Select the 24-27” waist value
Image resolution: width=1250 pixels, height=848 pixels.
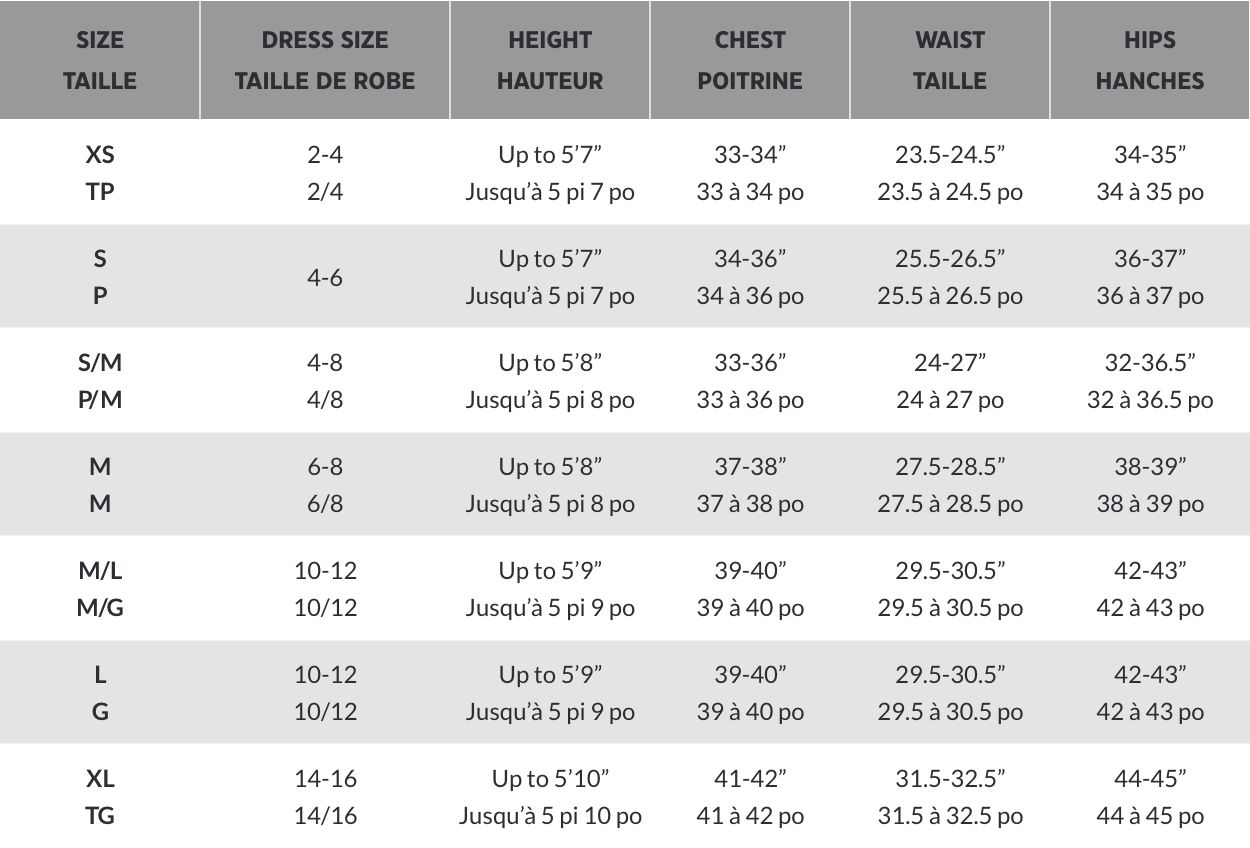pos(950,363)
